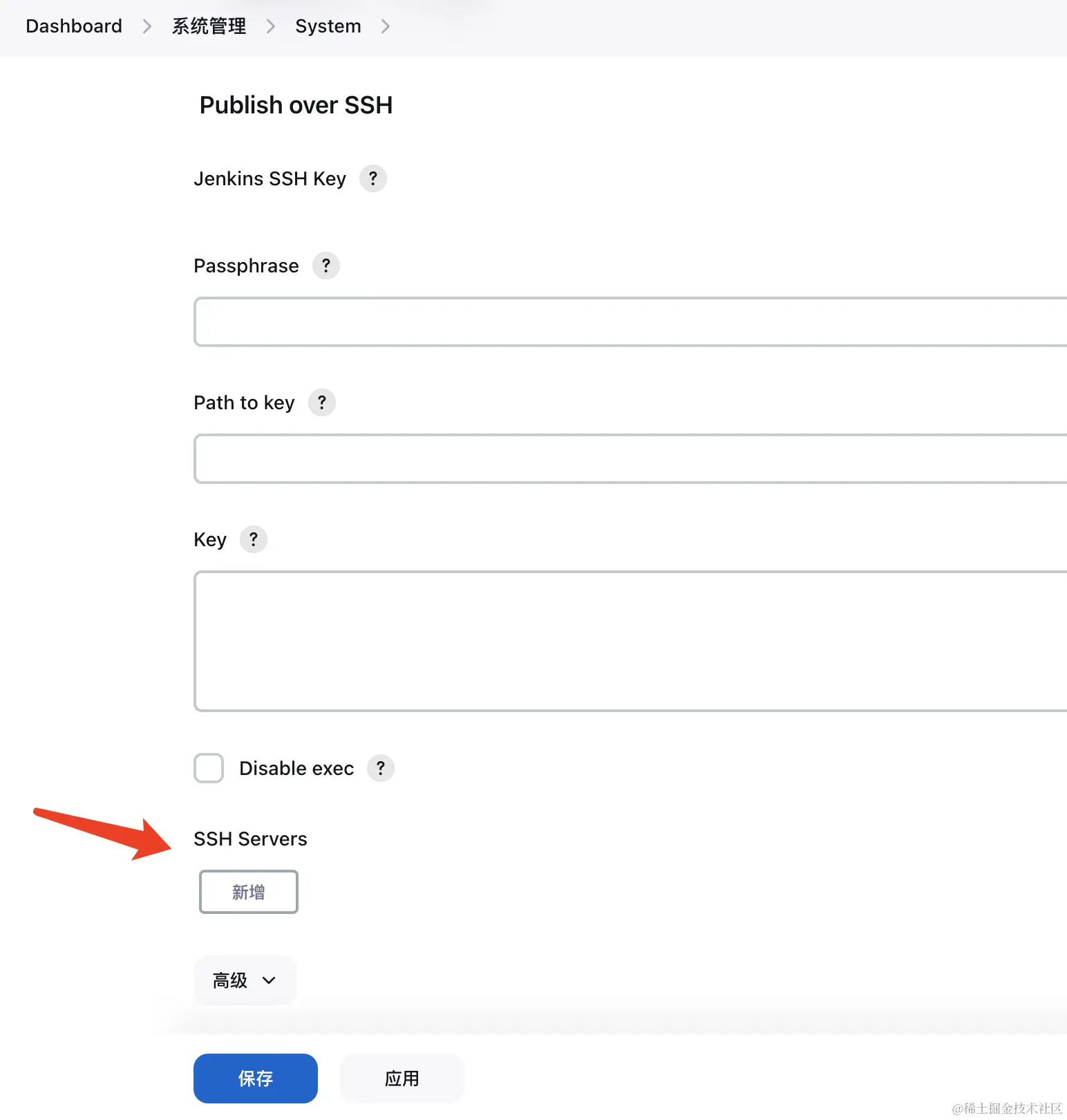Open the System breadcrumb link
The width and height of the screenshot is (1067, 1120).
[328, 26]
